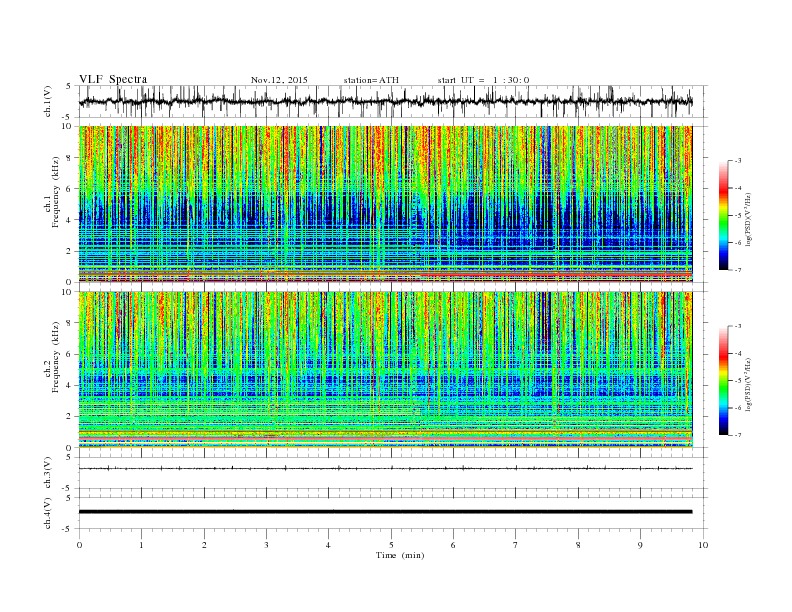
Task: Click time axis tick label "7"
Action: tap(516, 545)
